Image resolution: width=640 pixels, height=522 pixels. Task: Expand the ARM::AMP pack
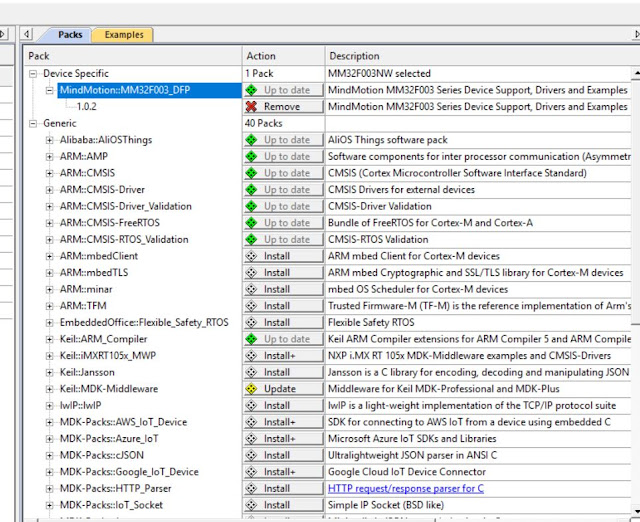pos(49,157)
